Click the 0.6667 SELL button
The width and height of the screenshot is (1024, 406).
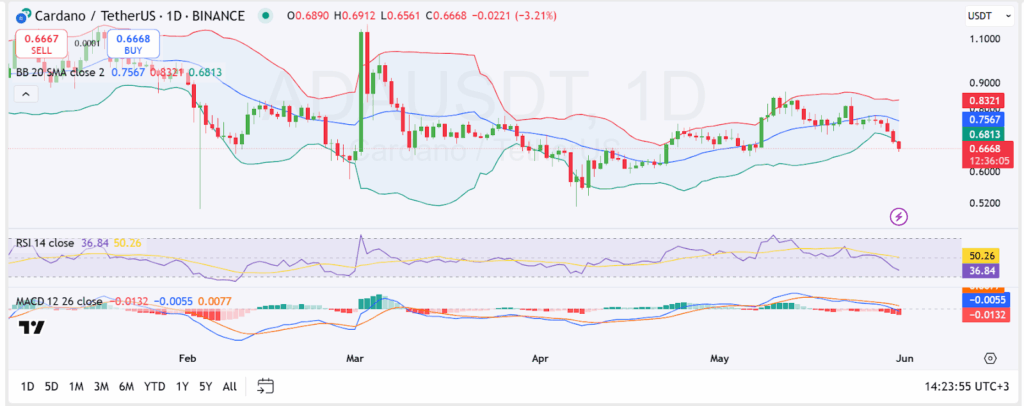coord(42,44)
